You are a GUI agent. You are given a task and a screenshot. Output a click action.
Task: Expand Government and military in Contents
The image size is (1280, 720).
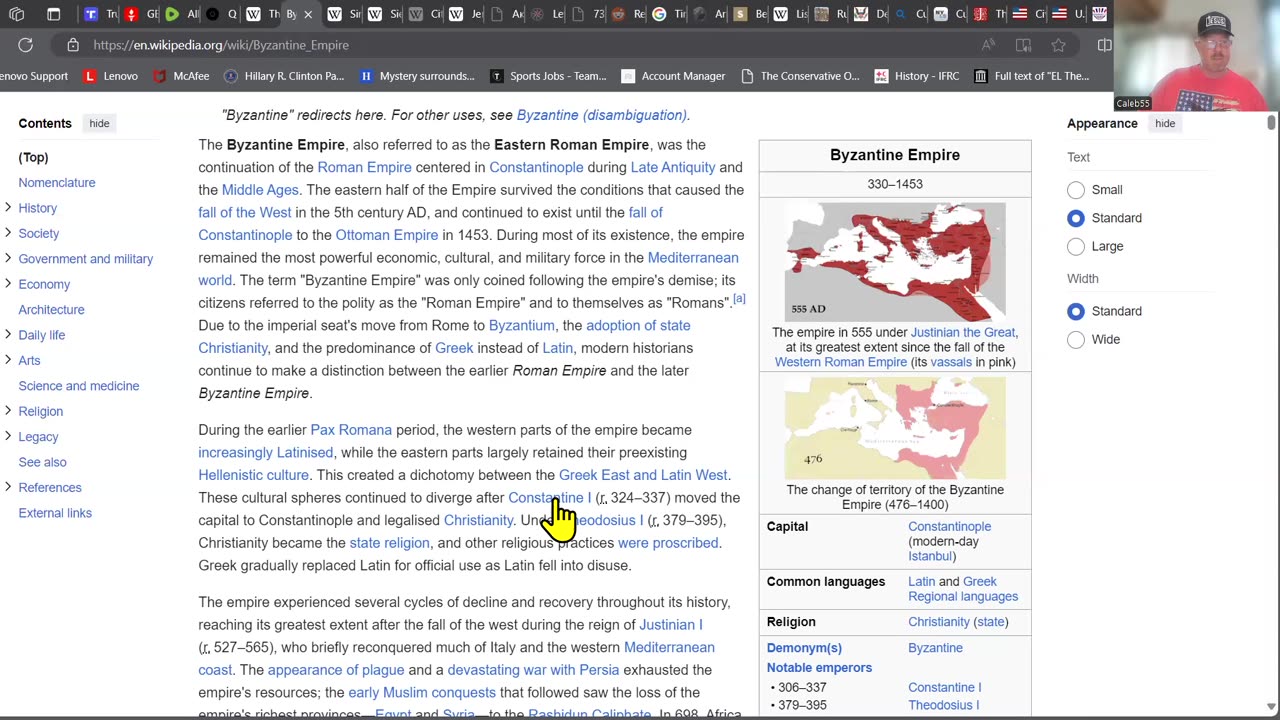pyautogui.click(x=8, y=259)
